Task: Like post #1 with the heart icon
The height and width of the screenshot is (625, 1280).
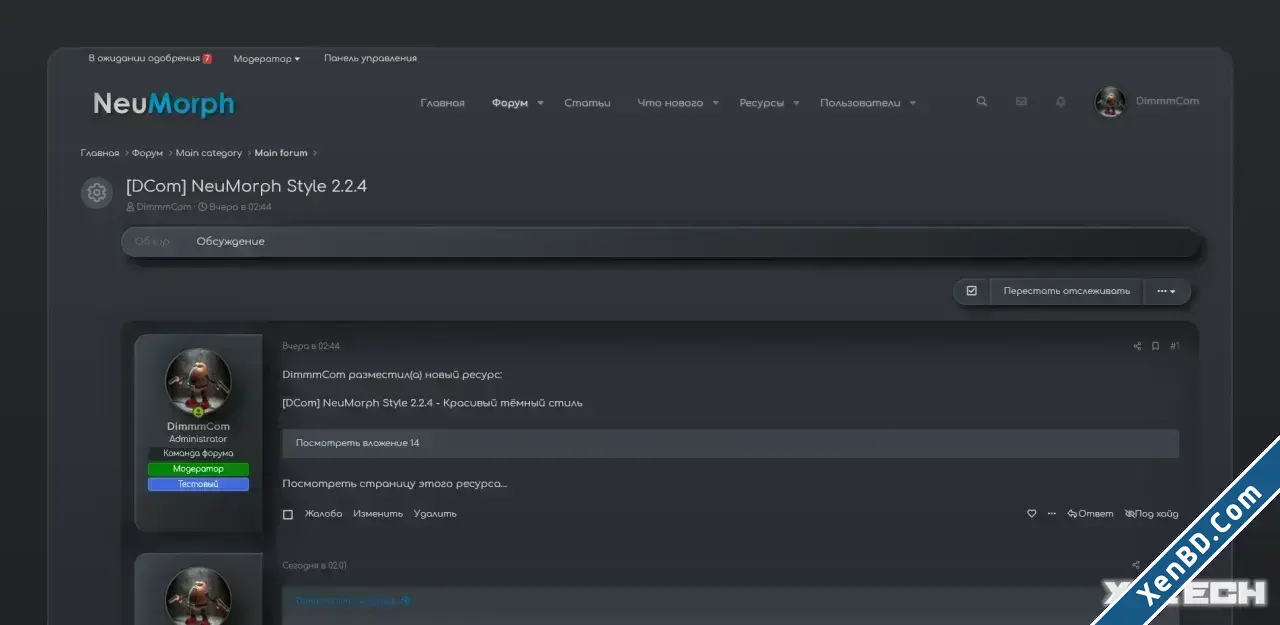Action: pos(1032,514)
